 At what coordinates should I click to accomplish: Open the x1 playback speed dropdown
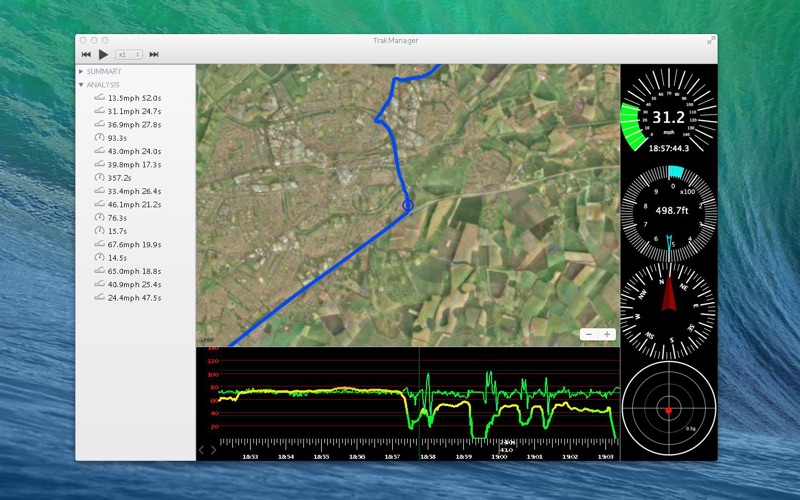tap(129, 54)
